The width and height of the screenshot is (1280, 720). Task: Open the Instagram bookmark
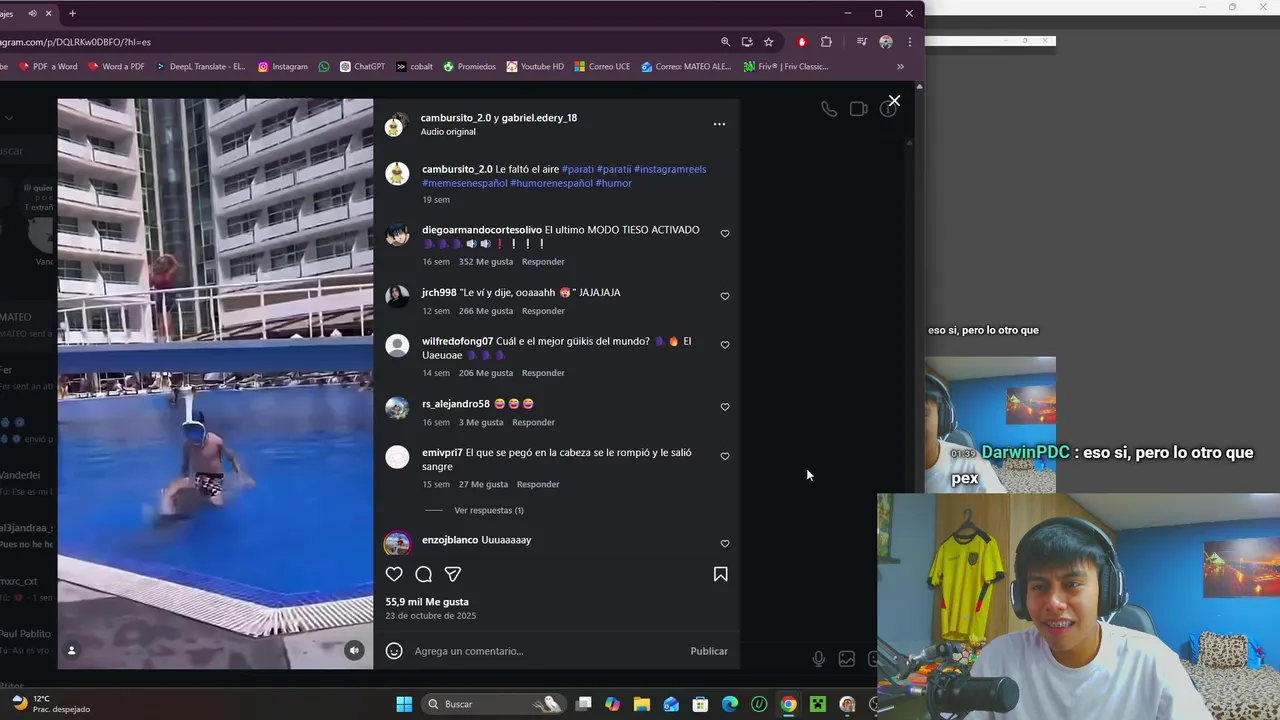283,67
